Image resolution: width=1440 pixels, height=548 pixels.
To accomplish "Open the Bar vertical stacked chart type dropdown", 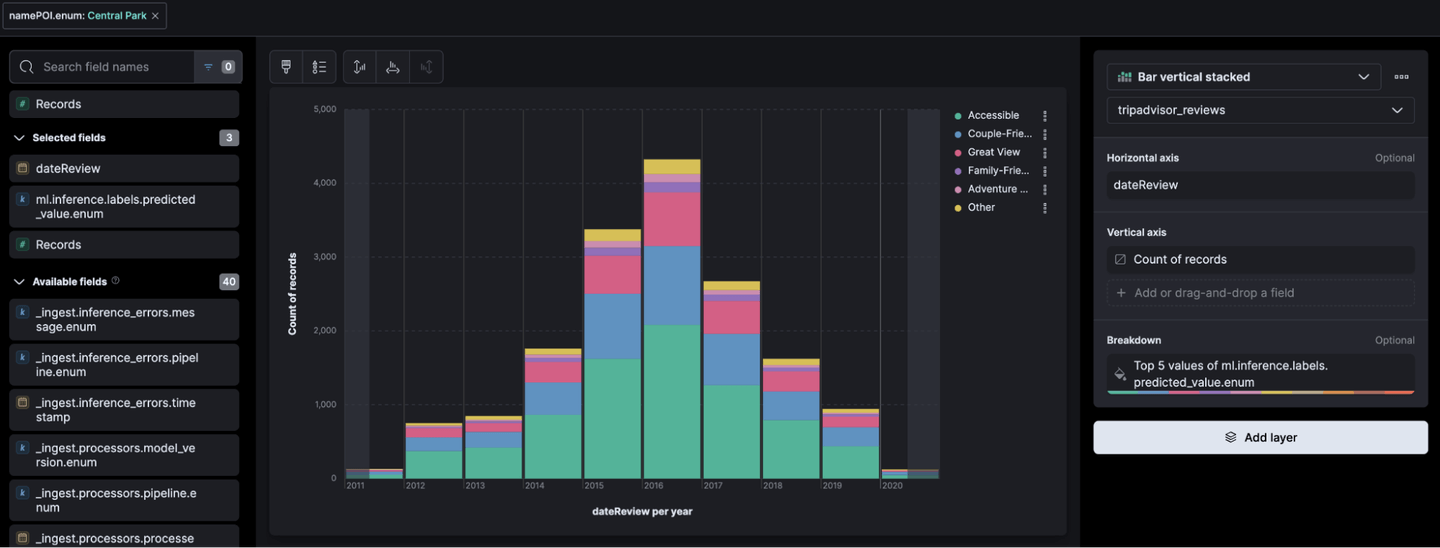I will pos(1244,77).
